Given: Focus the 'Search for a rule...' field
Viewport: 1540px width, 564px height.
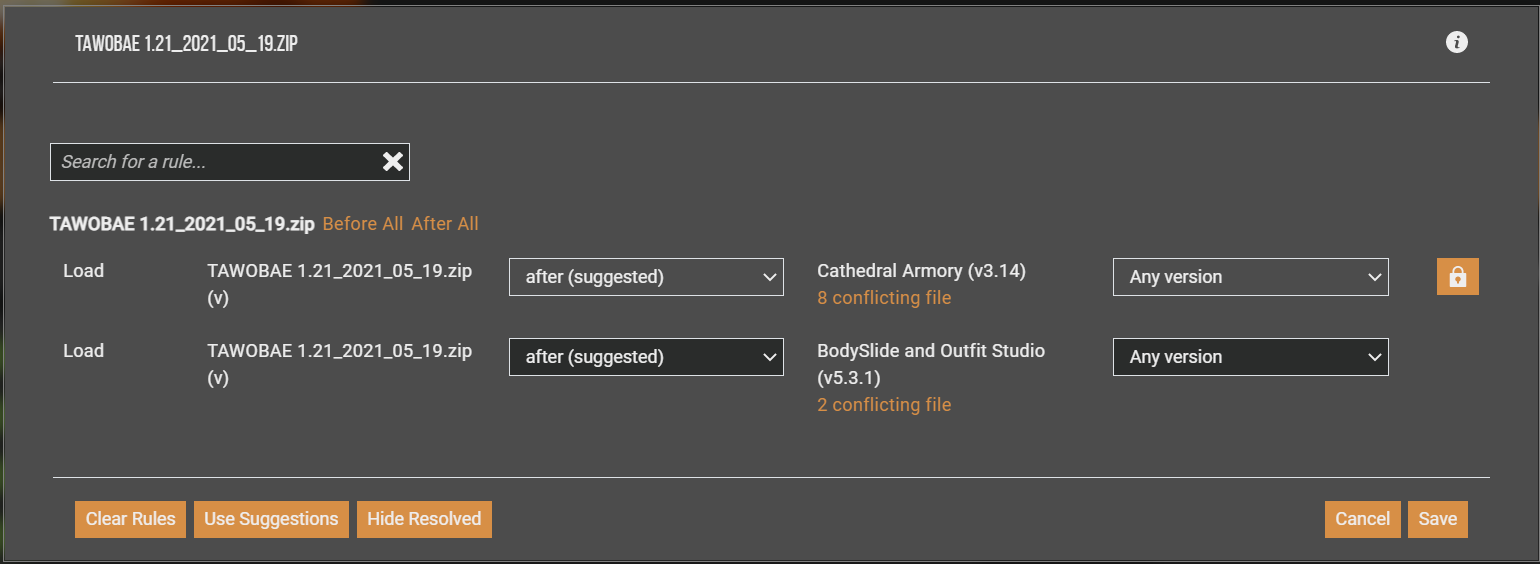Looking at the screenshot, I should [x=230, y=162].
